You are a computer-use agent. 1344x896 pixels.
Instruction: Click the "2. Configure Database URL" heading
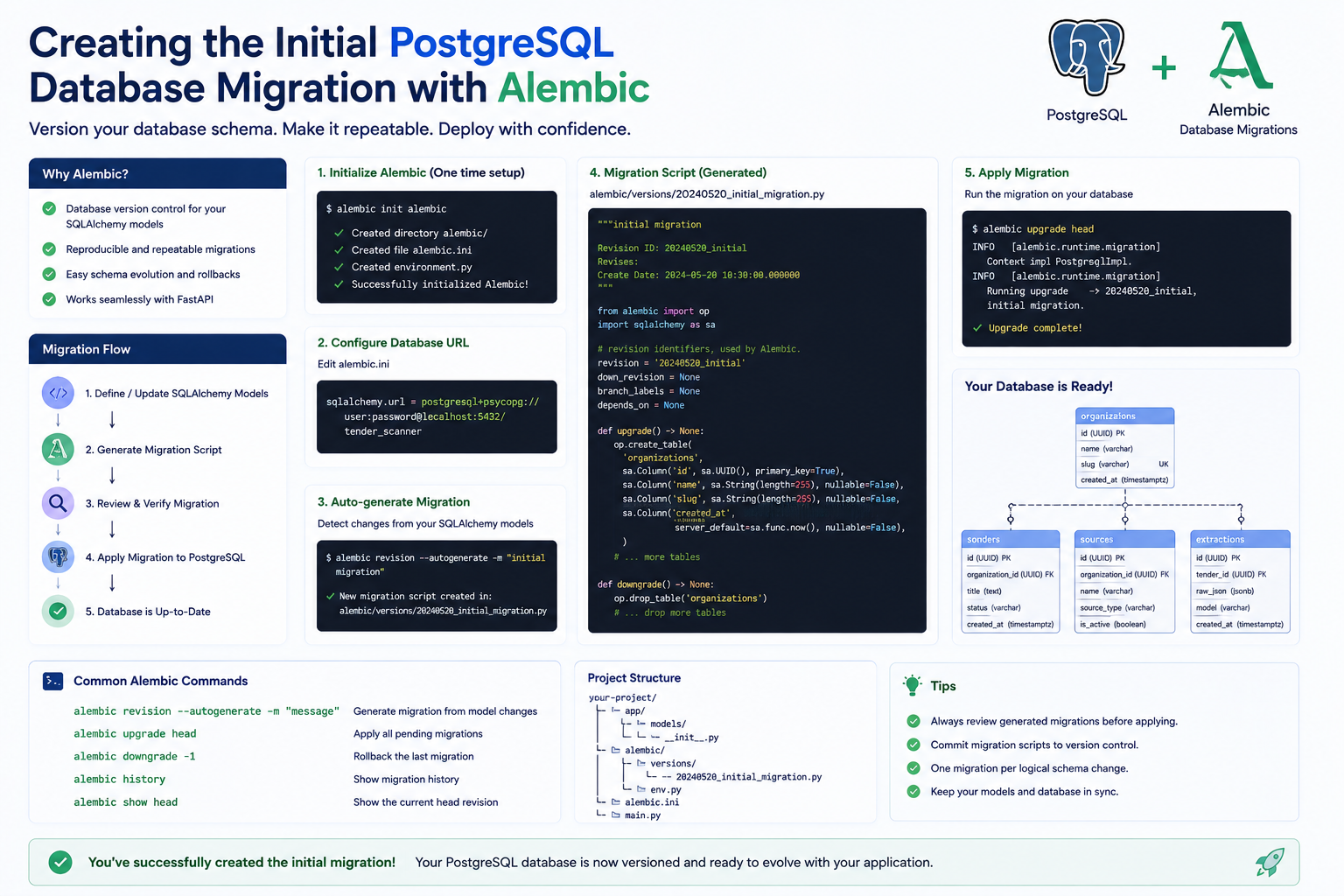[393, 342]
